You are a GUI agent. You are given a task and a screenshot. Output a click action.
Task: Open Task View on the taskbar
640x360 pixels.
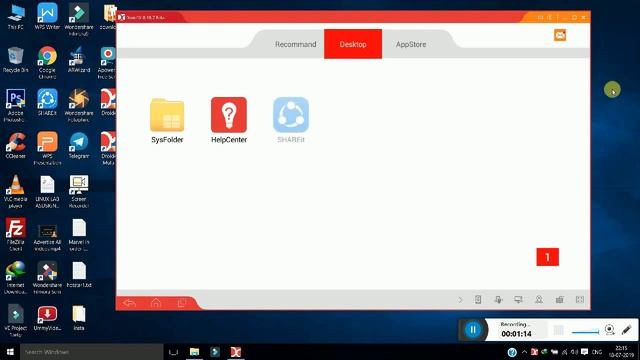[x=173, y=352]
